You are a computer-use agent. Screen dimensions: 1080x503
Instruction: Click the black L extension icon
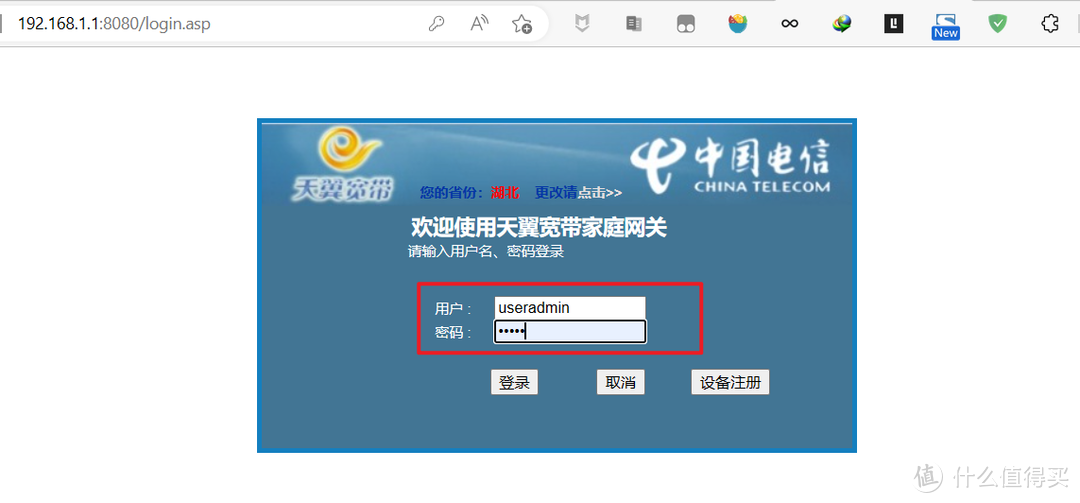[893, 24]
